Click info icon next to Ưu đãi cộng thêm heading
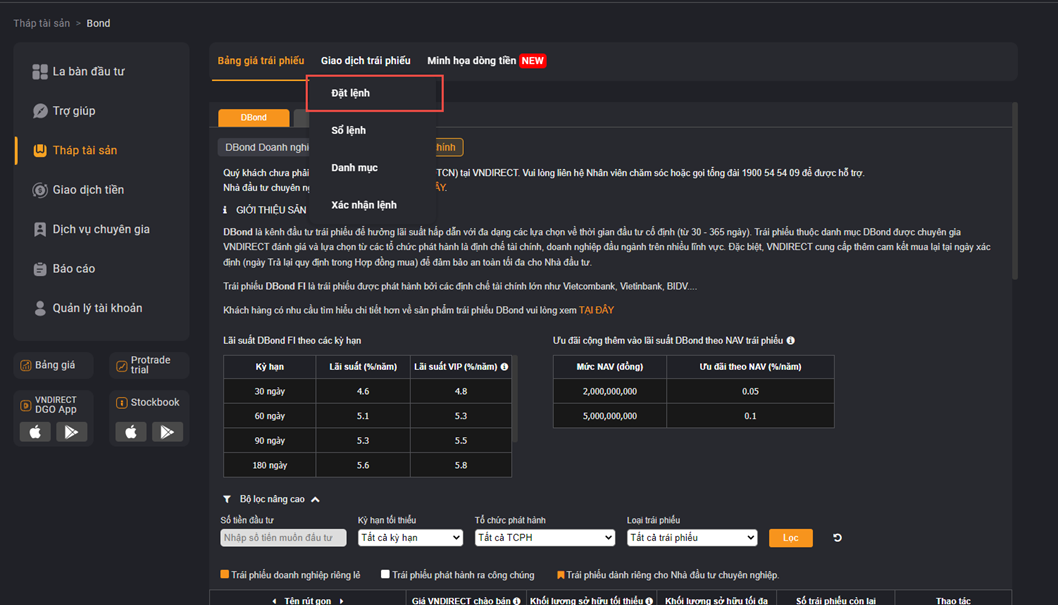 (x=790, y=341)
